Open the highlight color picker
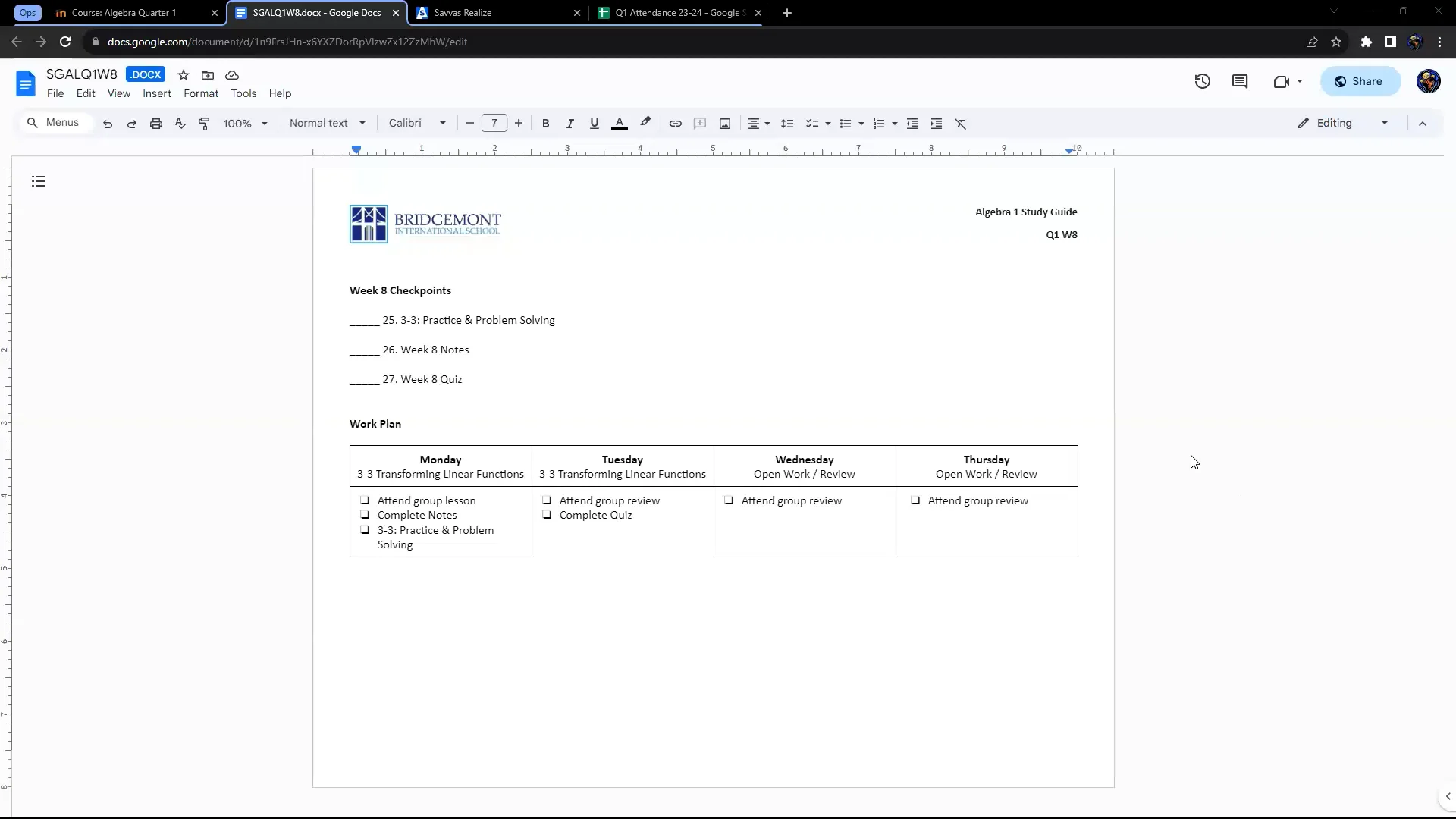 pos(645,124)
